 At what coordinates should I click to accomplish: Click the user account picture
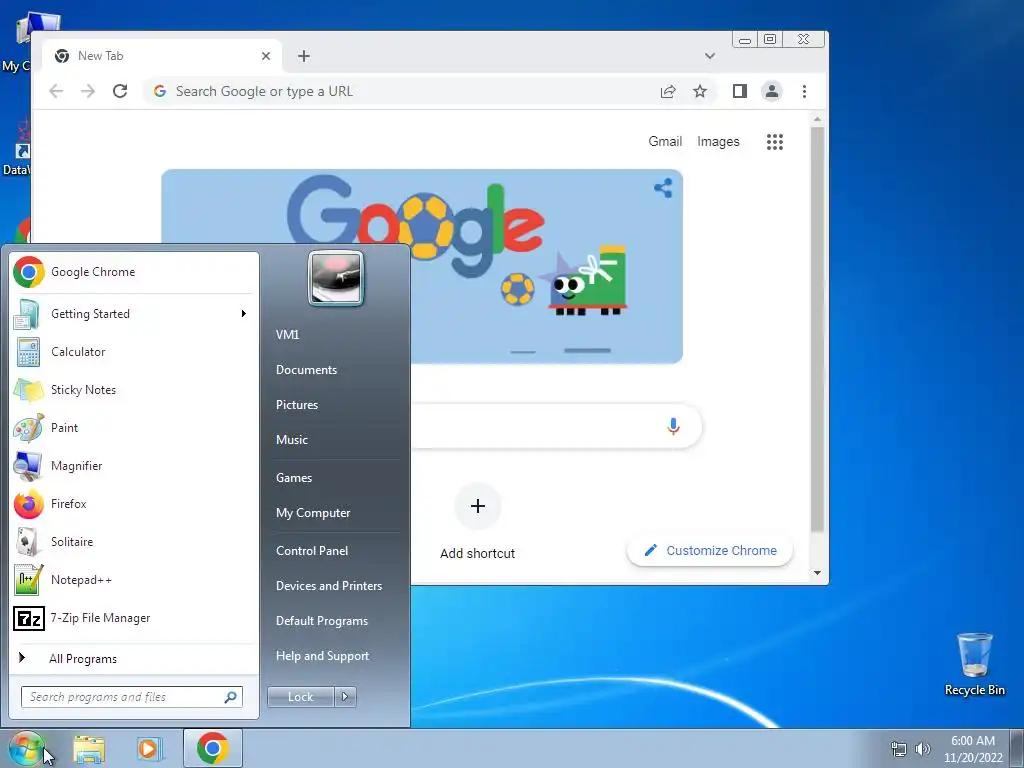[x=336, y=278]
